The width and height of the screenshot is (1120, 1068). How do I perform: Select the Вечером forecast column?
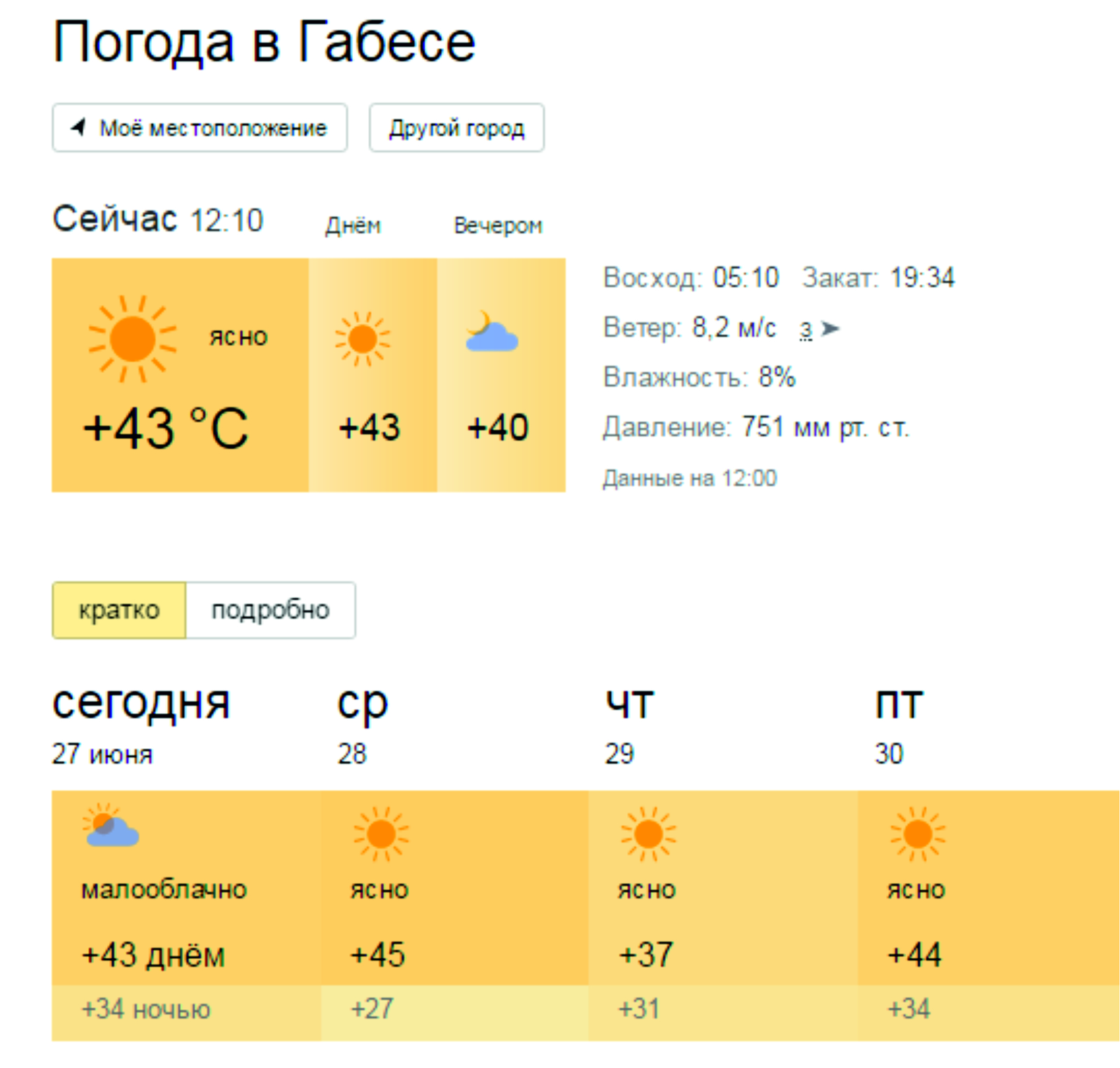(501, 375)
